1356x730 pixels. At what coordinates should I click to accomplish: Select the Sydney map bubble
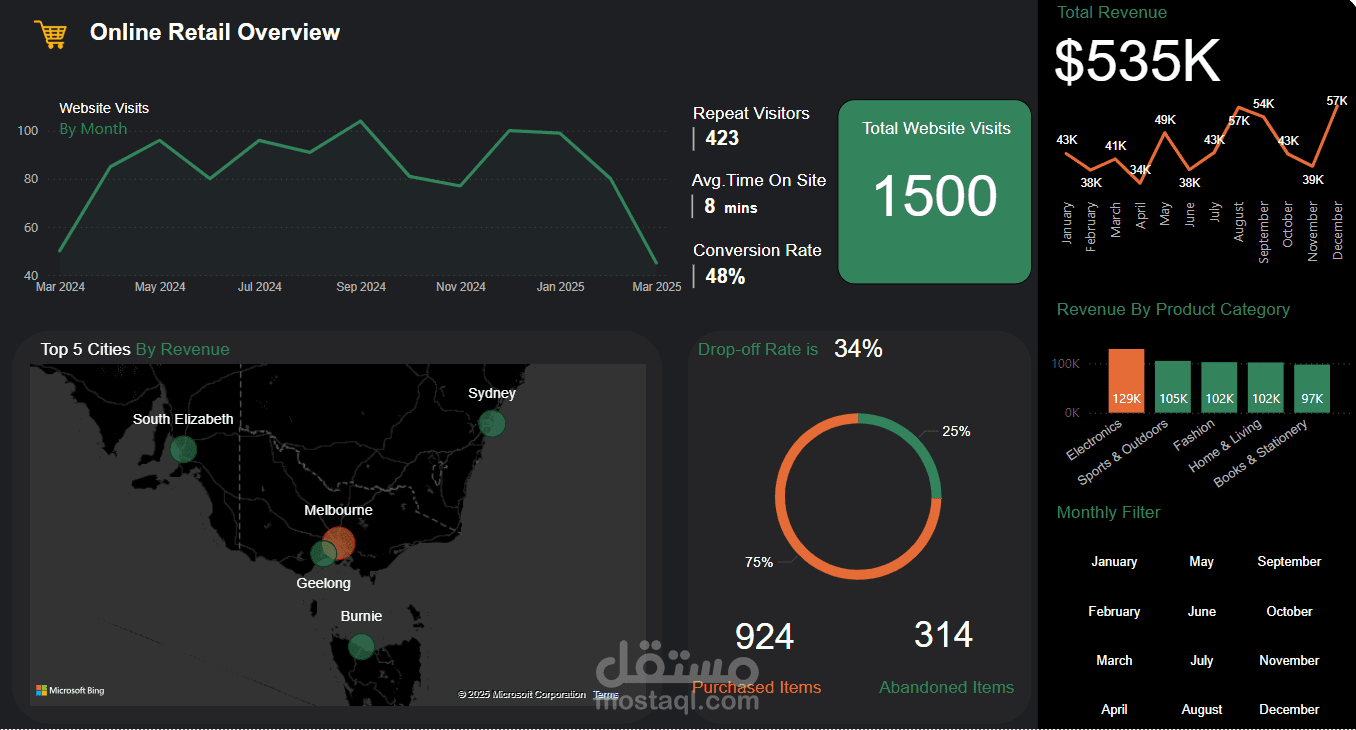(x=491, y=423)
